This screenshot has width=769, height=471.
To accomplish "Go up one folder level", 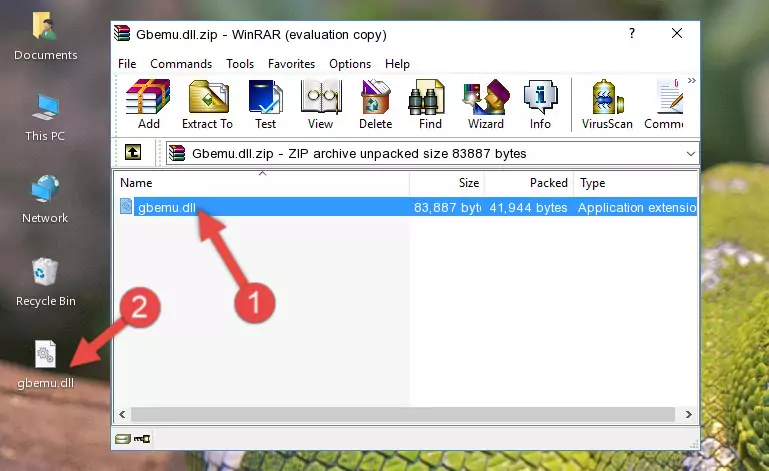I will point(132,153).
